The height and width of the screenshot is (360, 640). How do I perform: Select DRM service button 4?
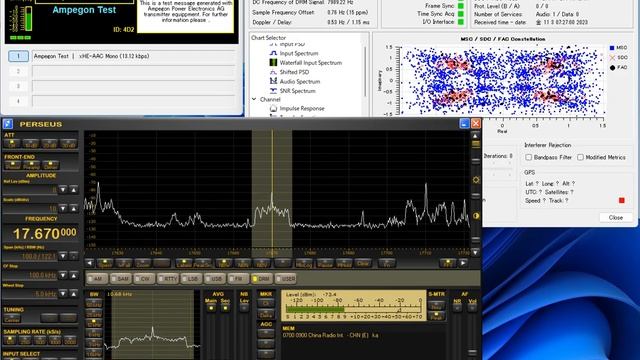[x=18, y=101]
